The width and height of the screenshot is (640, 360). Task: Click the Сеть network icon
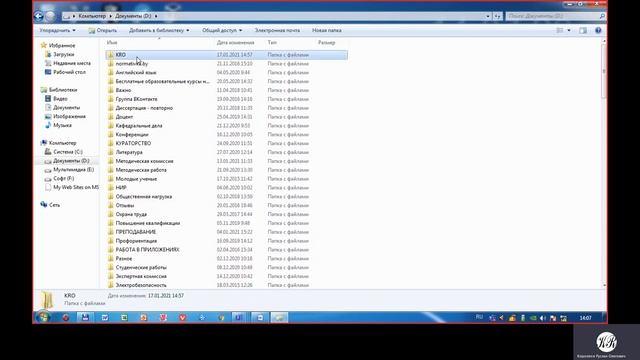(x=44, y=204)
